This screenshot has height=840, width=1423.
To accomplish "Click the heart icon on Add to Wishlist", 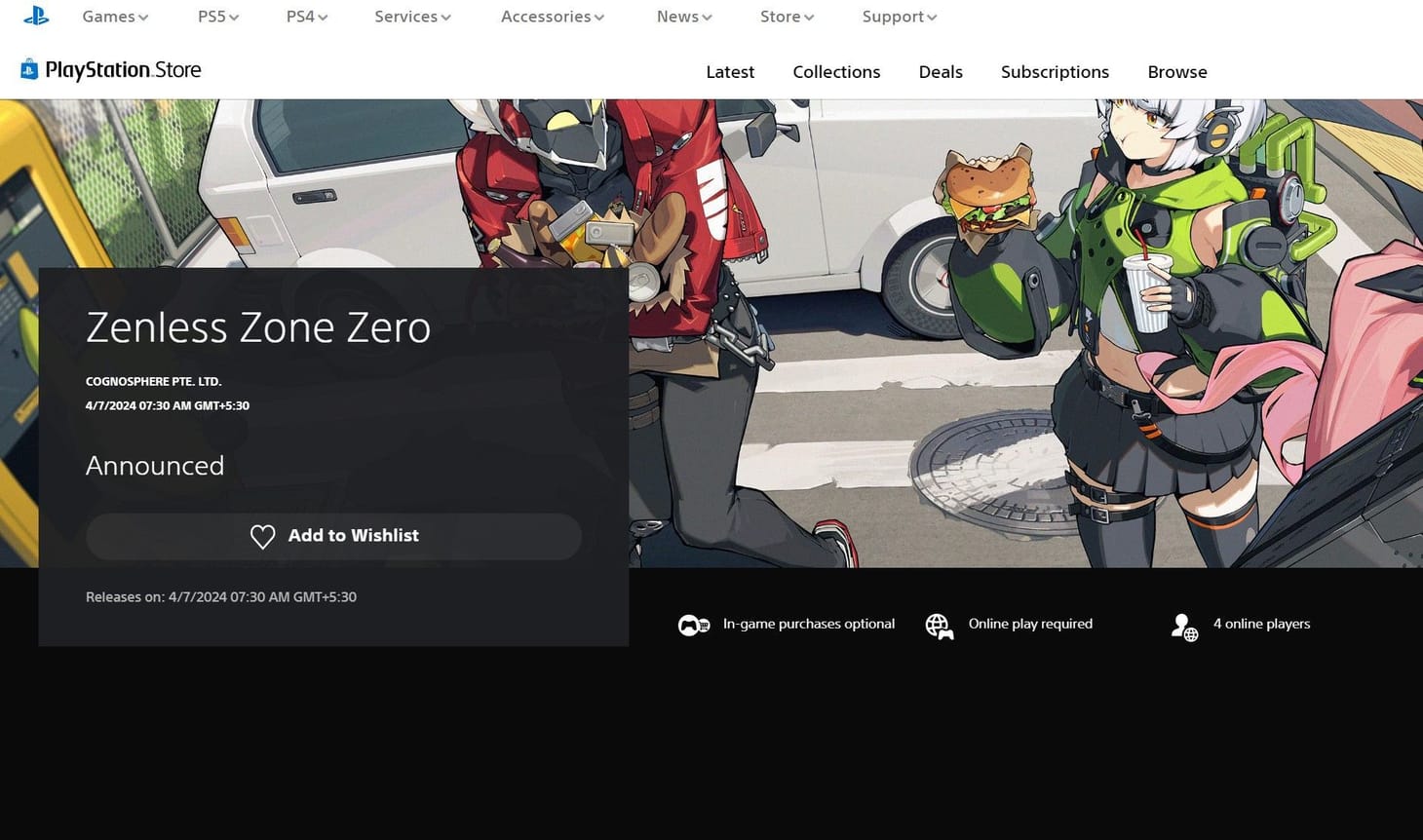I will [262, 536].
